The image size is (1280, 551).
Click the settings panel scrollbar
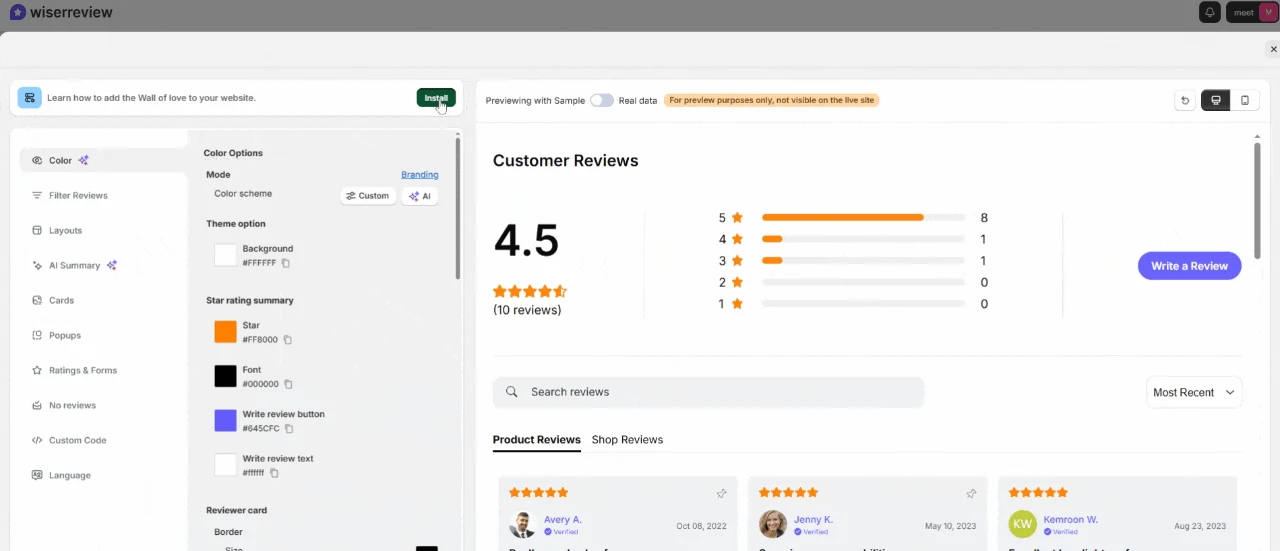pyautogui.click(x=458, y=208)
